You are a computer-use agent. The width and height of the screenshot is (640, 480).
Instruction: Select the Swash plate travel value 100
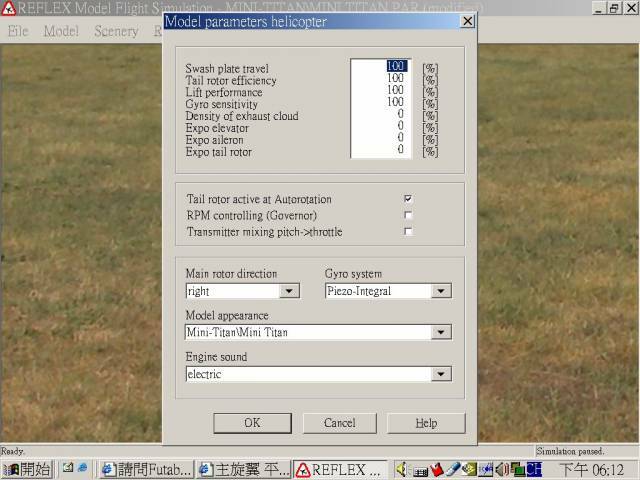pyautogui.click(x=396, y=66)
